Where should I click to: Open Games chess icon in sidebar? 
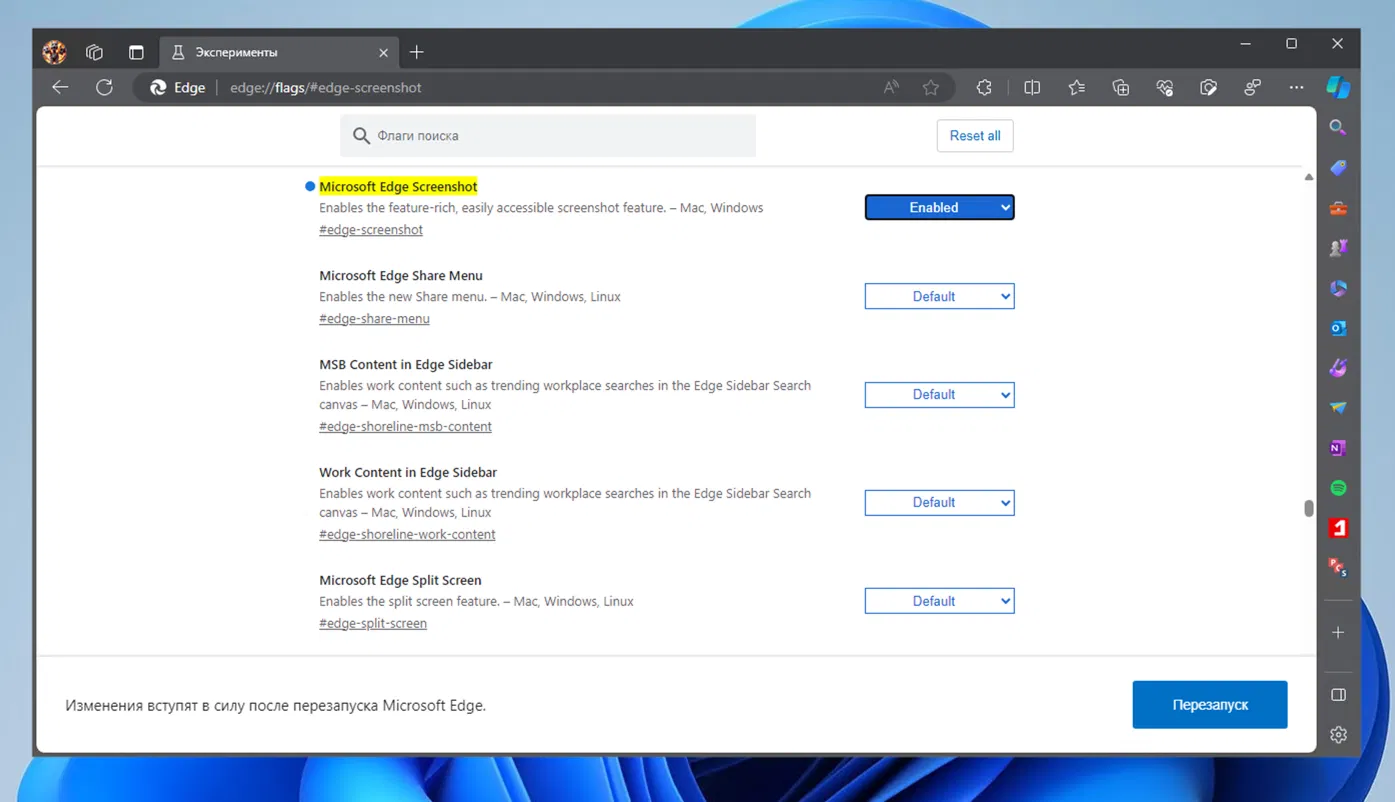[1338, 248]
